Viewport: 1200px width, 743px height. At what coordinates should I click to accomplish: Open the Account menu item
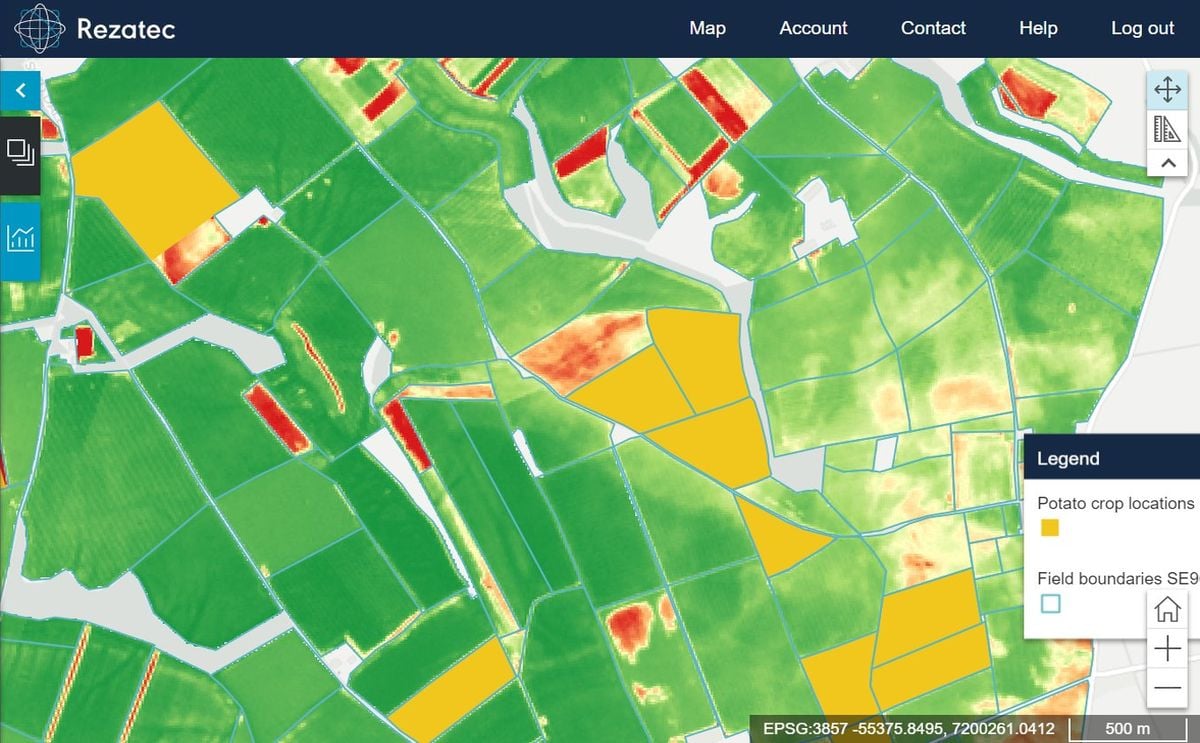813,28
